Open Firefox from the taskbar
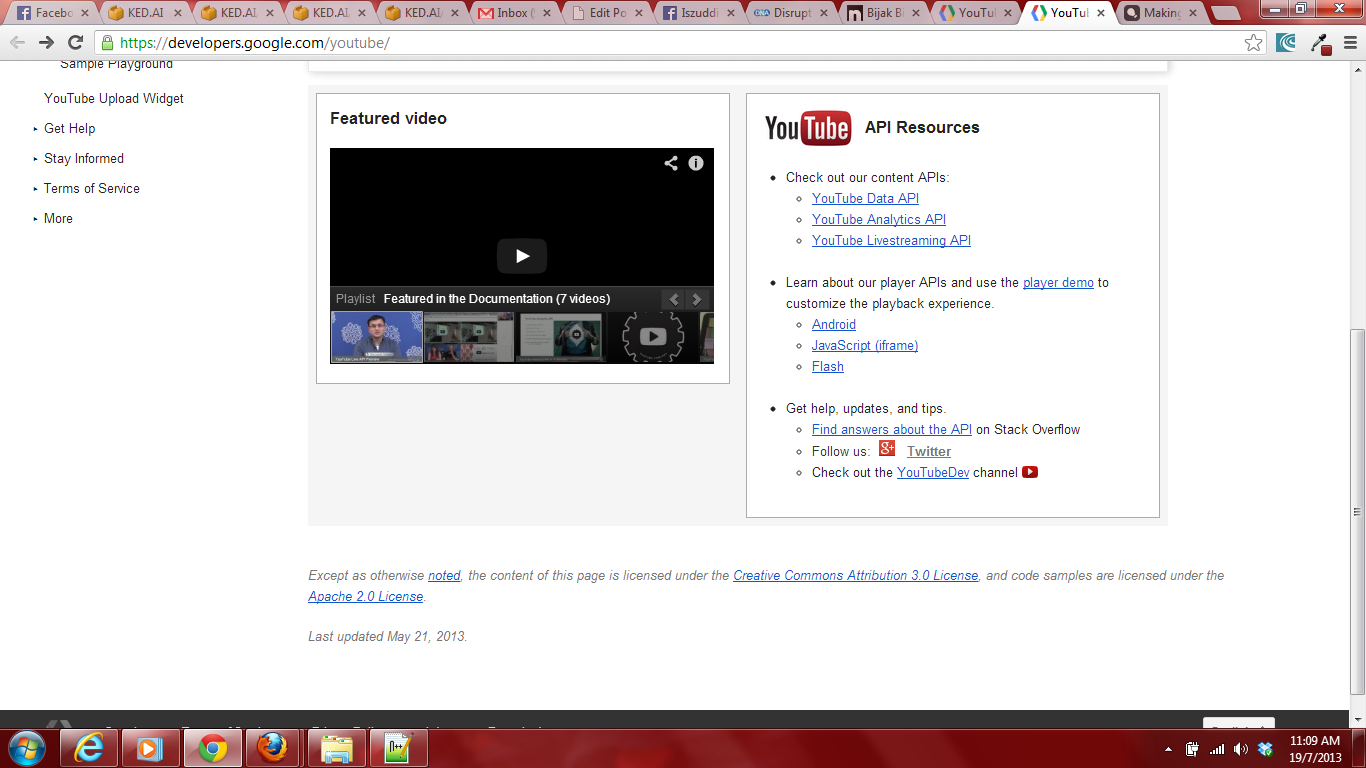Image resolution: width=1366 pixels, height=768 pixels. (x=273, y=747)
